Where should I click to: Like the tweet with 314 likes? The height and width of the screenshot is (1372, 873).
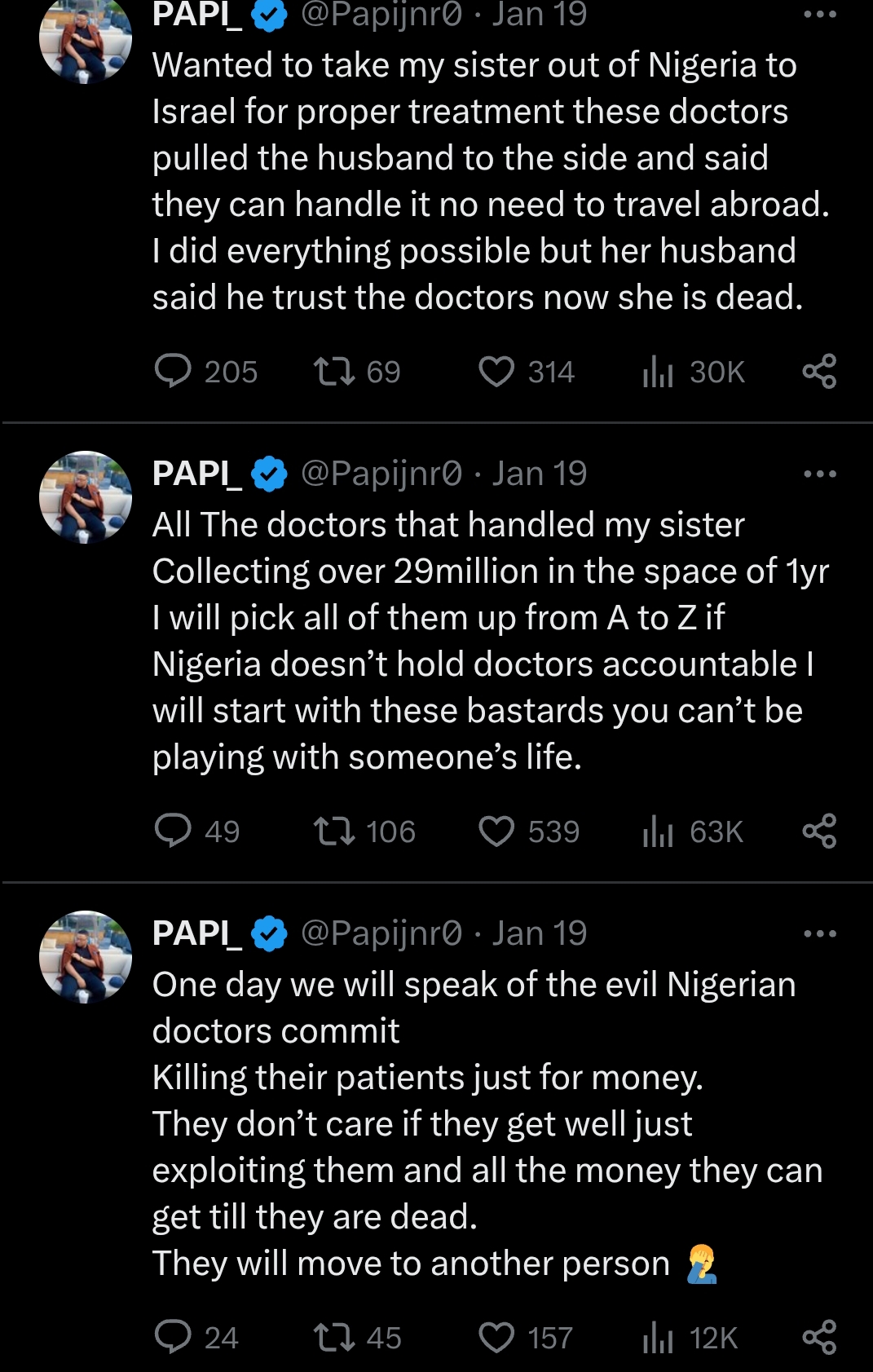496,372
